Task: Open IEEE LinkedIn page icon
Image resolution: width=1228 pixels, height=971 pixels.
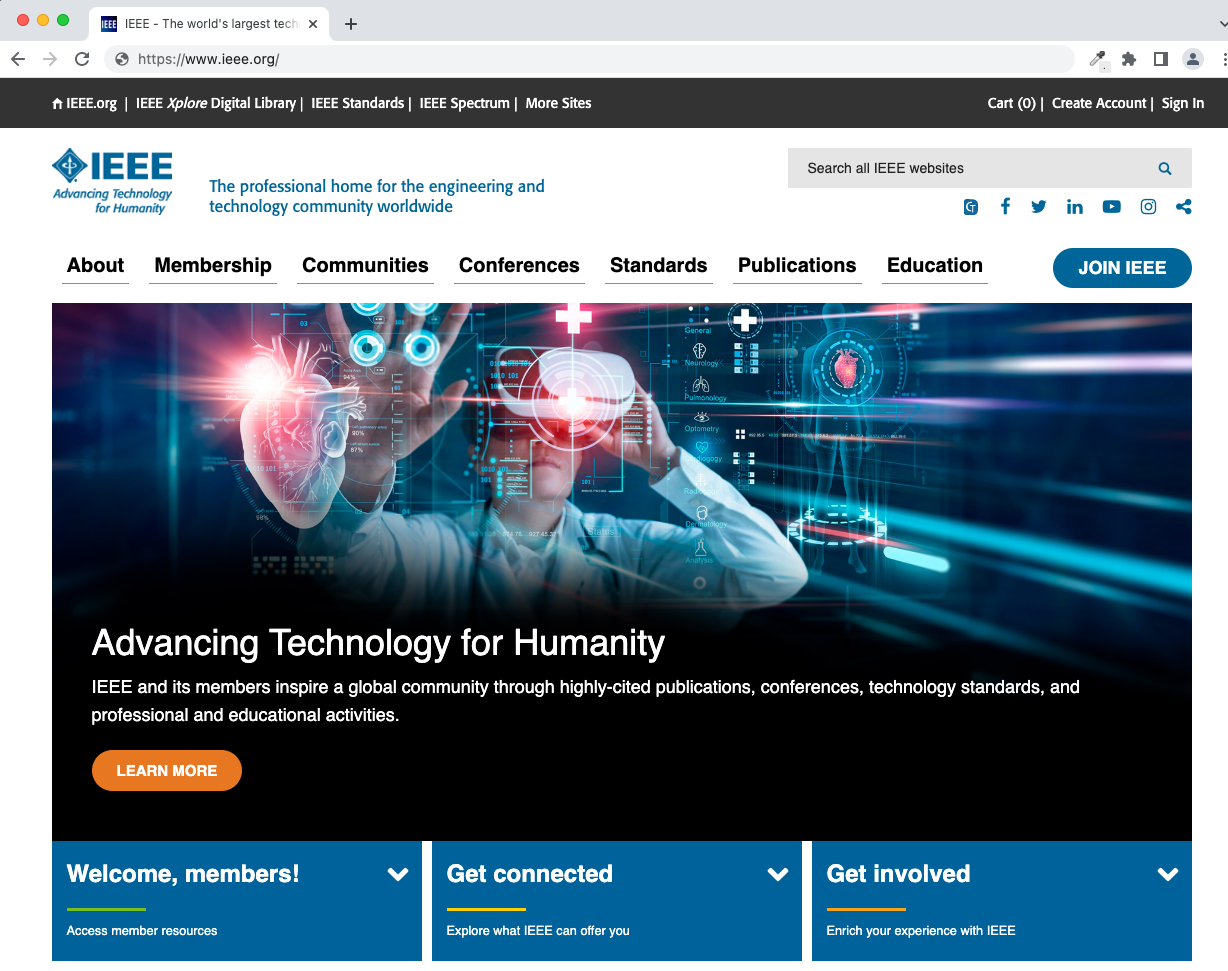Action: [x=1075, y=207]
